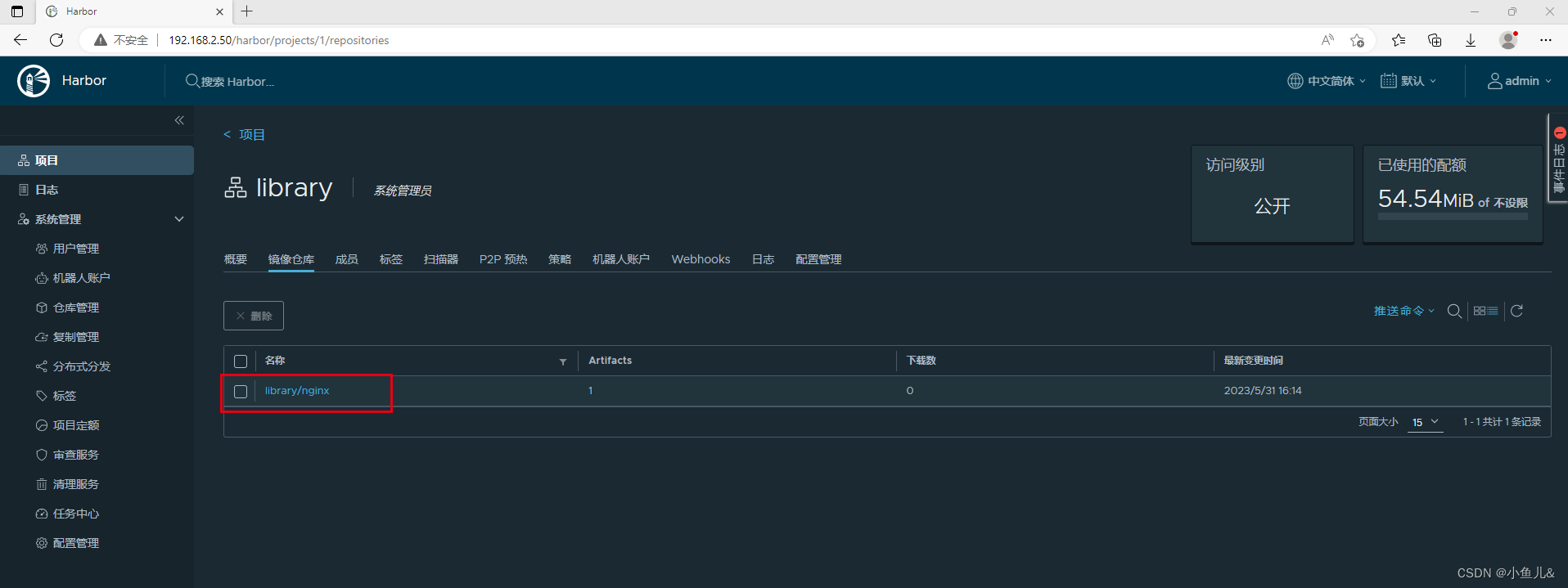
Task: Collapse the sidebar with double-chevron icon
Action: click(x=179, y=120)
